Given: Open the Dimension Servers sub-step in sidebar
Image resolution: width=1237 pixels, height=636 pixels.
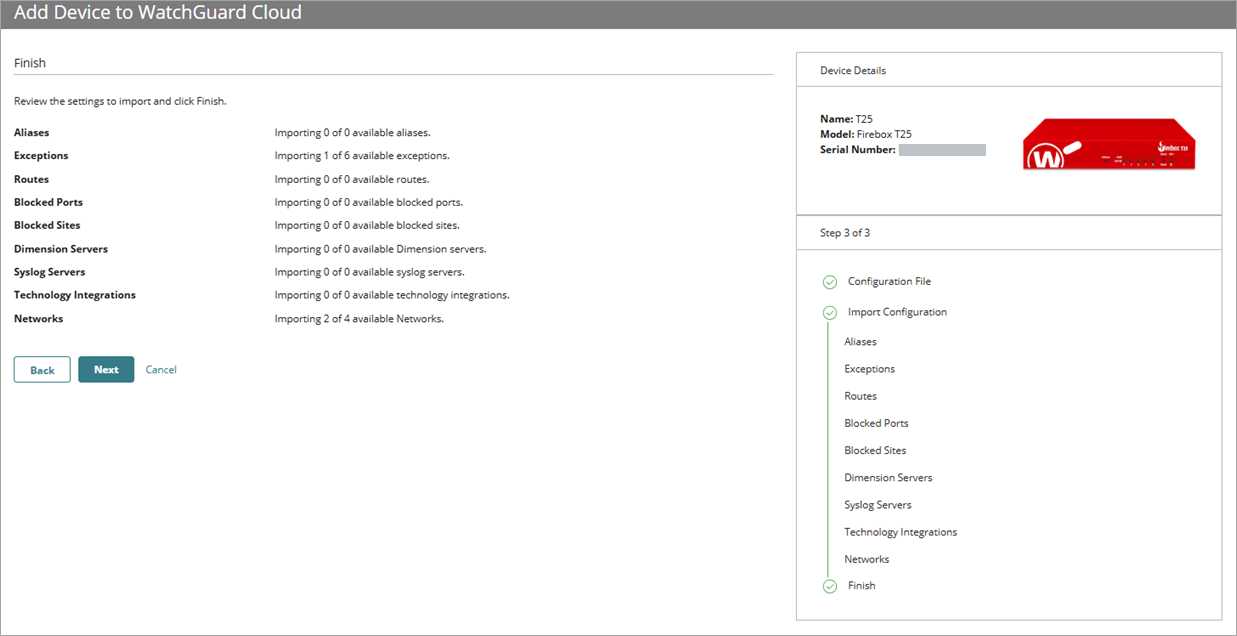Looking at the screenshot, I should coord(888,477).
